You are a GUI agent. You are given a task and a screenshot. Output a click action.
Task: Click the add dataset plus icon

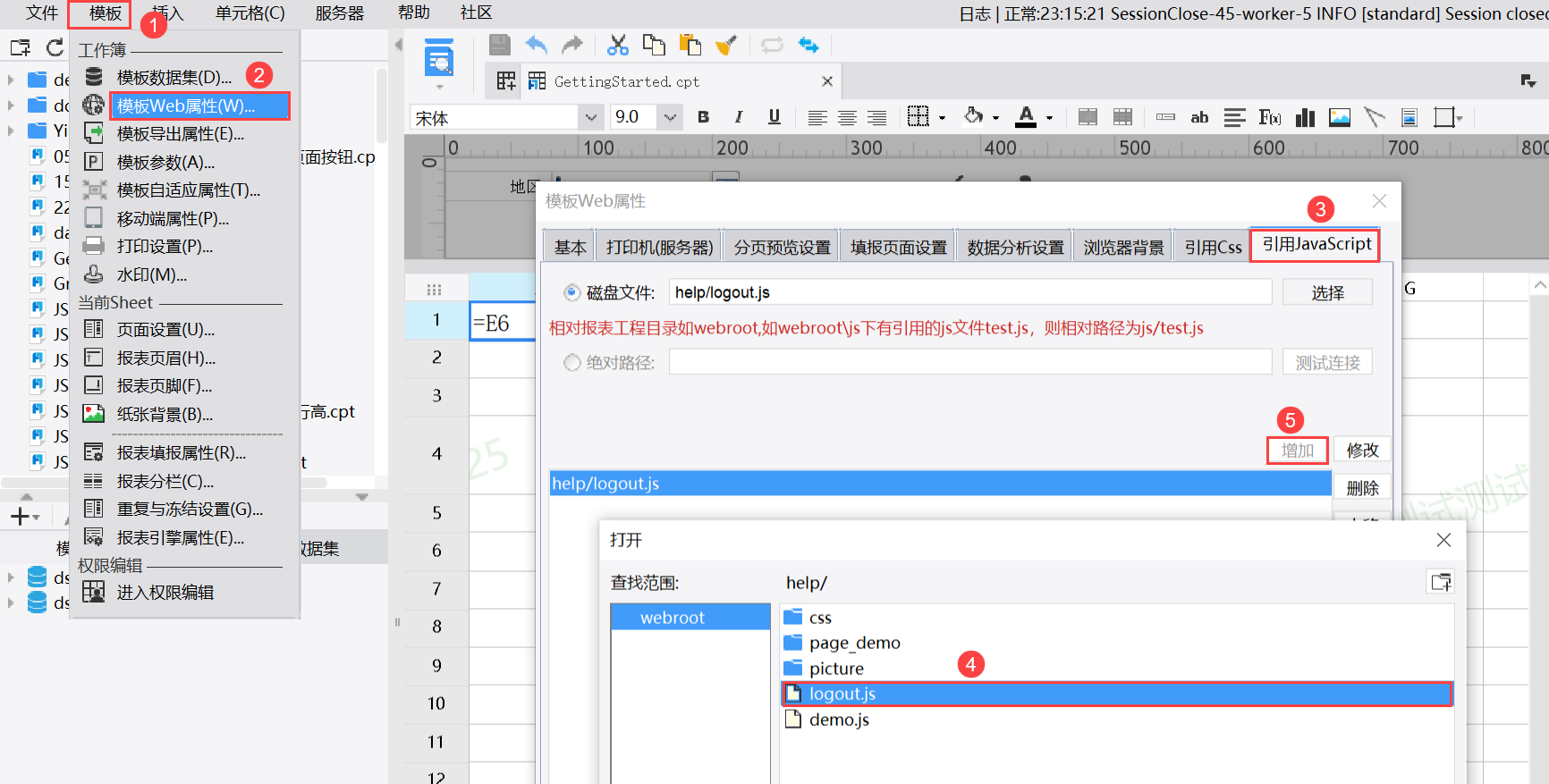point(20,516)
